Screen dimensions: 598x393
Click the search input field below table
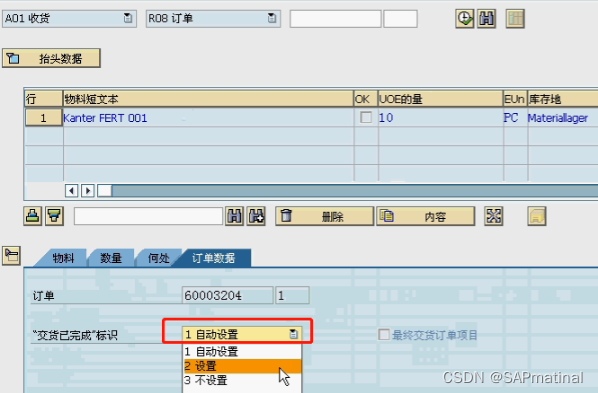tap(148, 216)
